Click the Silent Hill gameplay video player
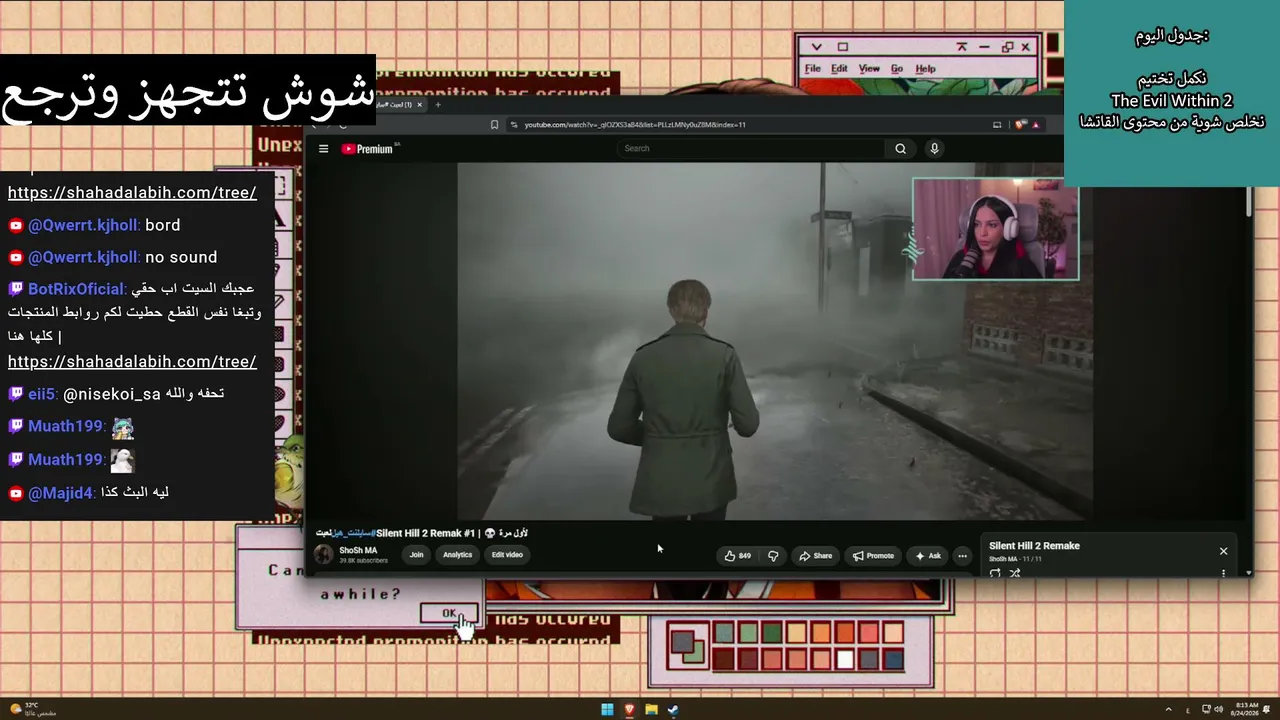Viewport: 1280px width, 720px height. click(x=775, y=341)
